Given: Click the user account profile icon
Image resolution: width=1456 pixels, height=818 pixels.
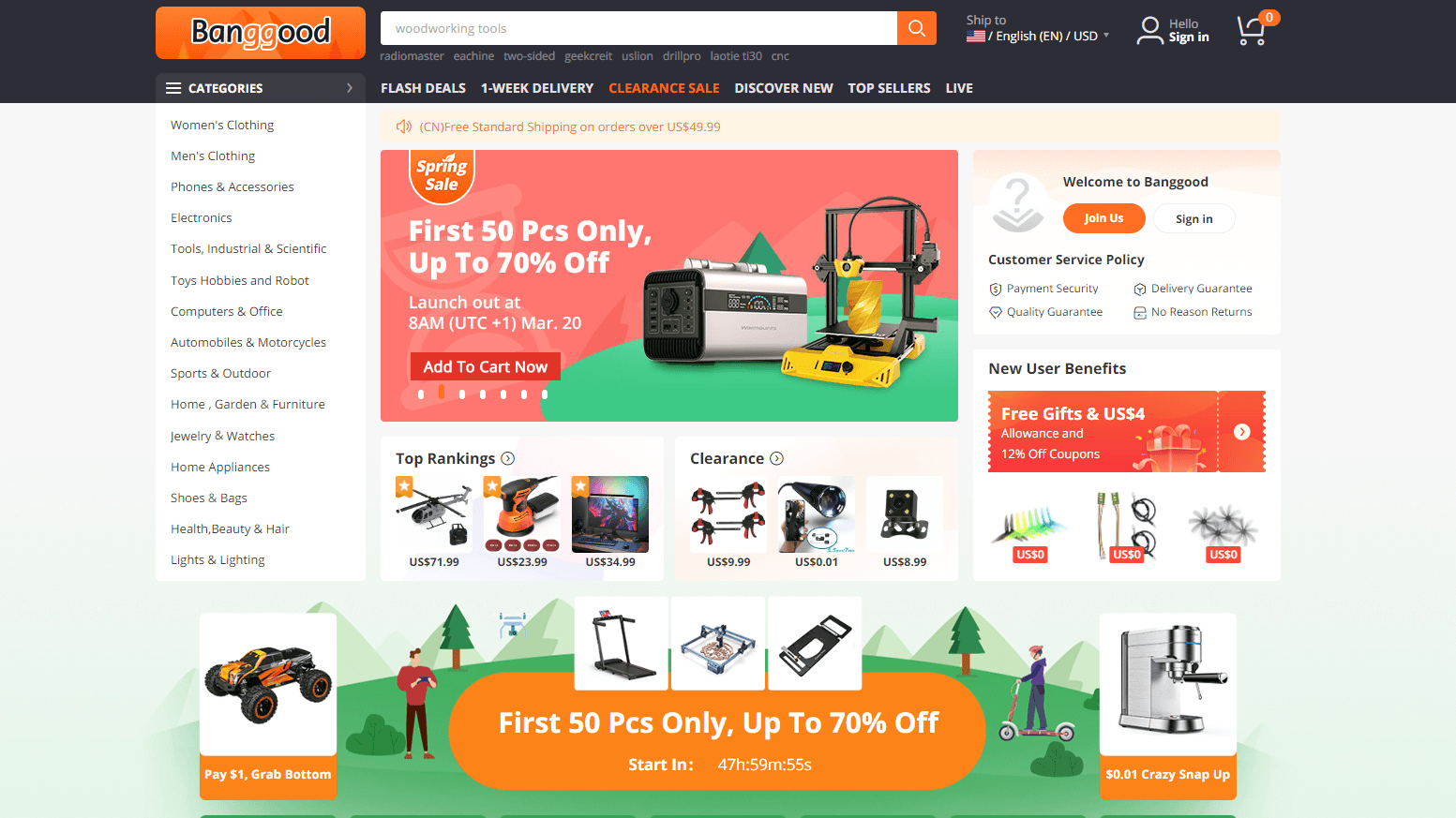Looking at the screenshot, I should (x=1149, y=30).
